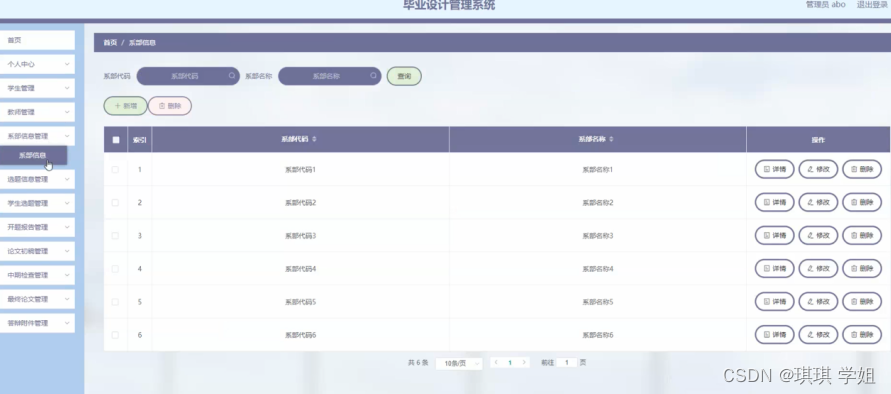Viewport: 891px width, 394px height.
Task: Expand the 个人中心 sidebar menu
Action: pyautogui.click(x=37, y=64)
